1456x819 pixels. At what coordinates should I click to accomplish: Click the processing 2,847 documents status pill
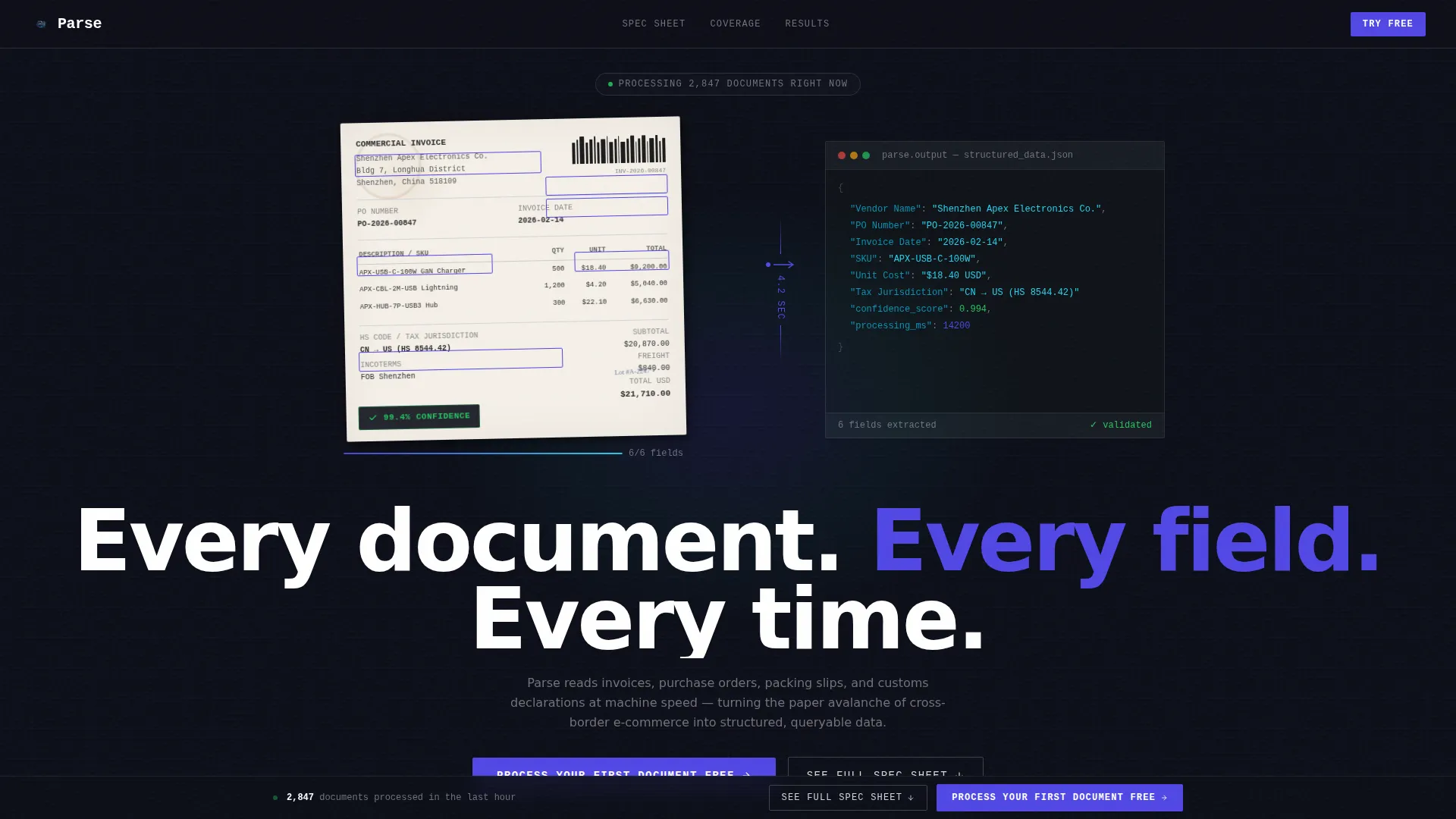(728, 84)
